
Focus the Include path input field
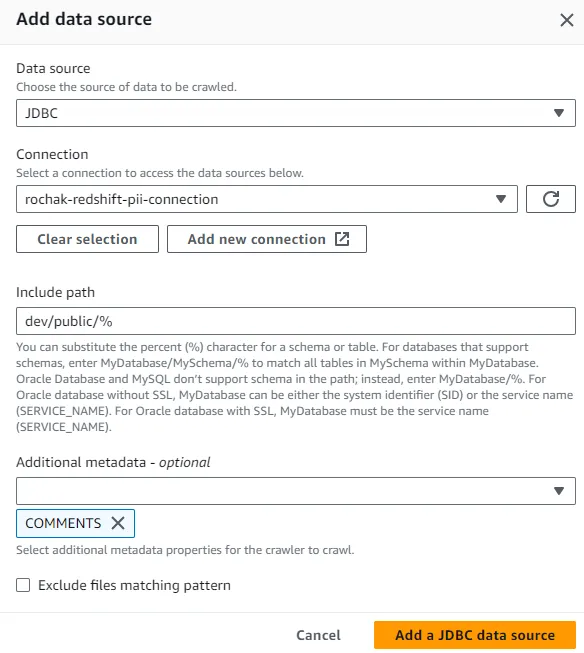296,321
